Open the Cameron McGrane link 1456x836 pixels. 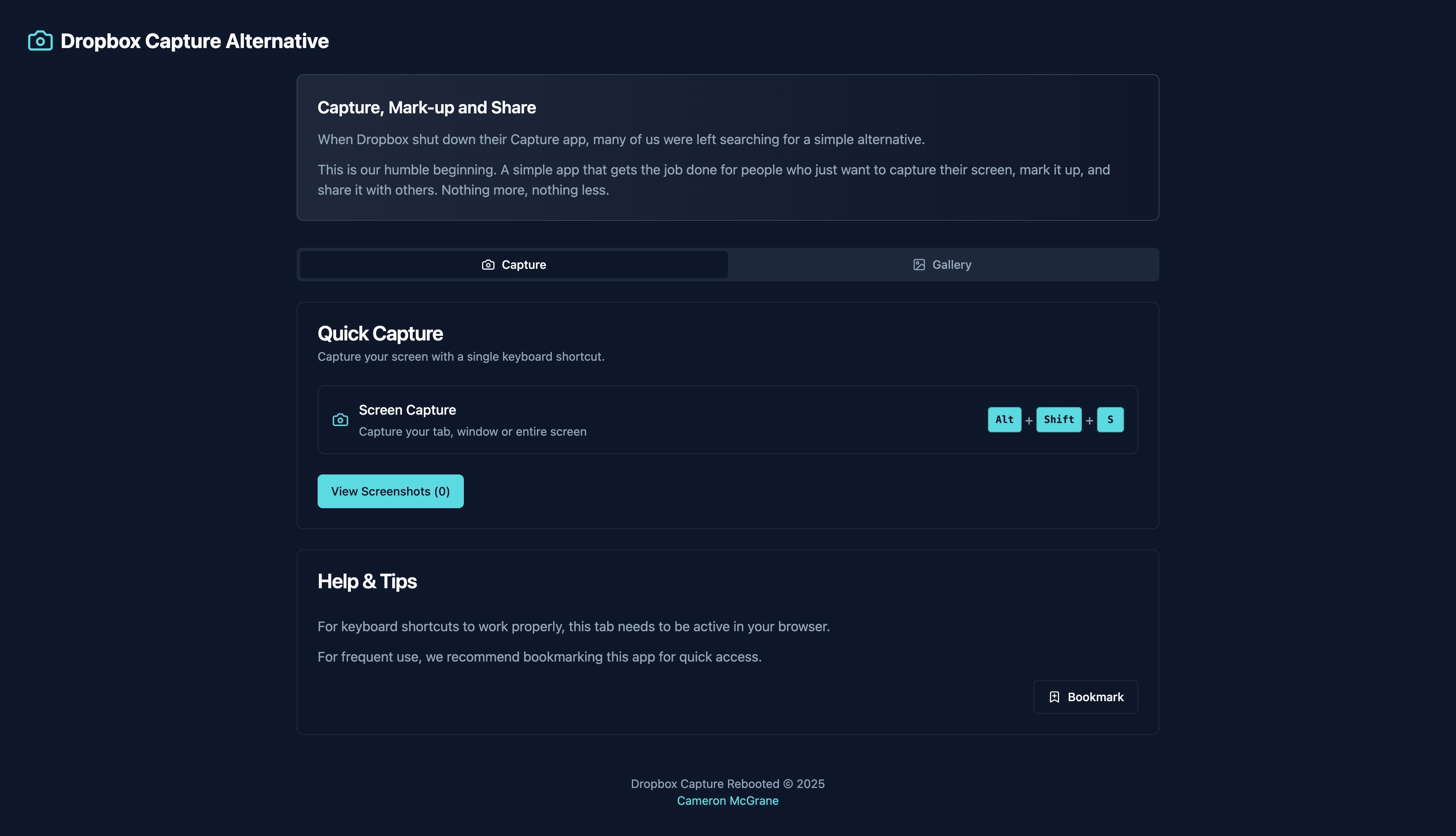[727, 801]
